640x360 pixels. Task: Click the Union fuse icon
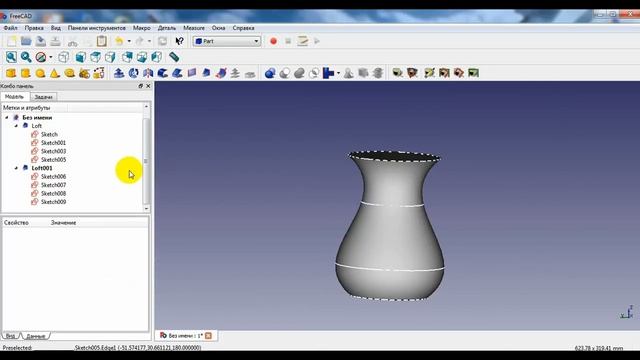(x=299, y=73)
